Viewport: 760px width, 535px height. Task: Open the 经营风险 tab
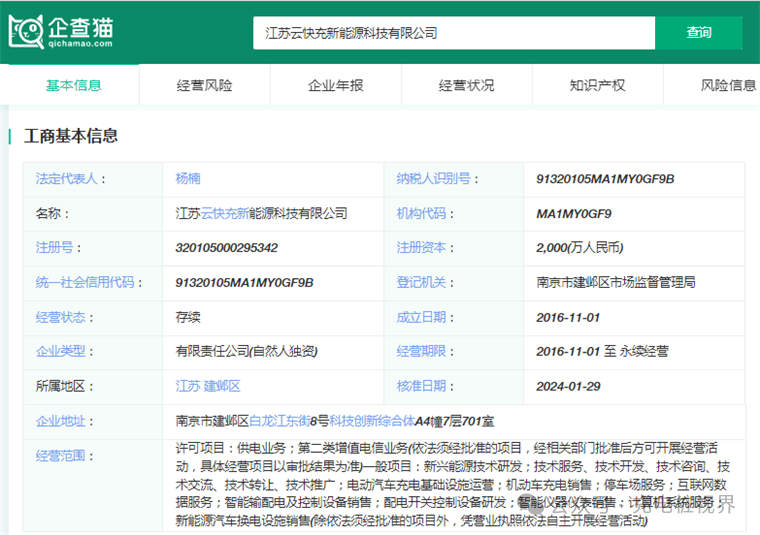[204, 85]
